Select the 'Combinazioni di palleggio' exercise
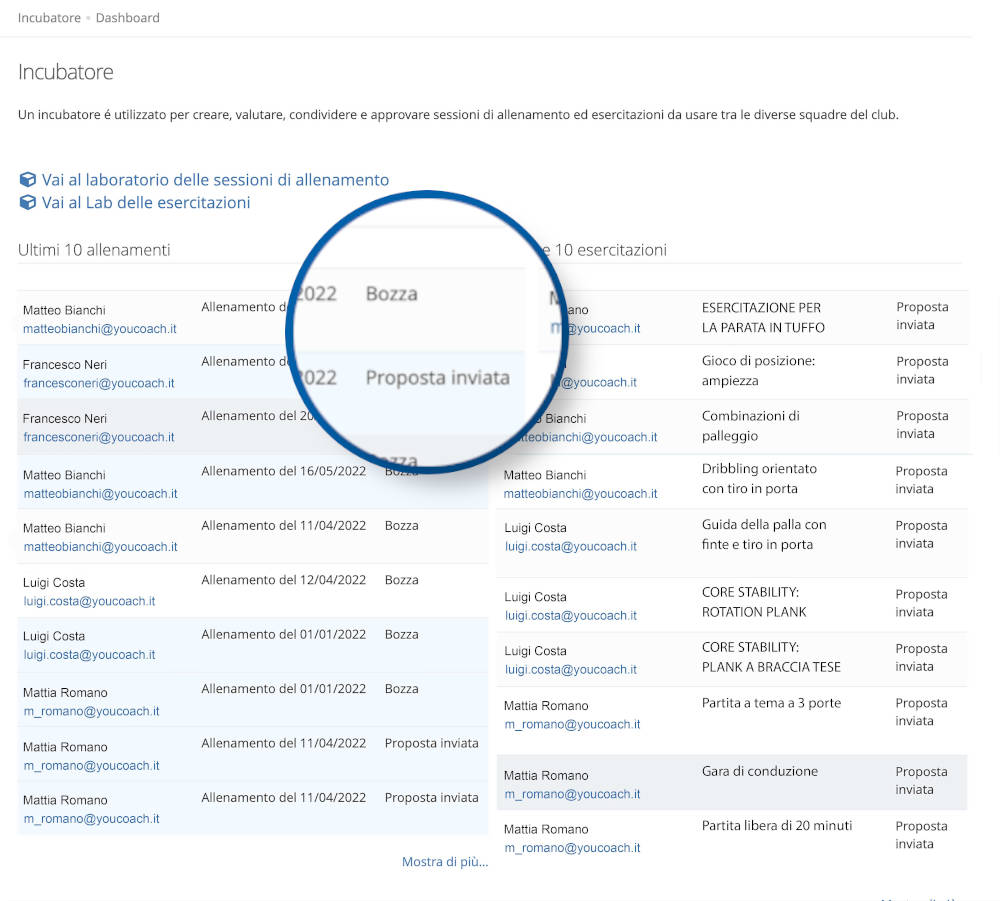This screenshot has width=1000, height=901. (750, 425)
